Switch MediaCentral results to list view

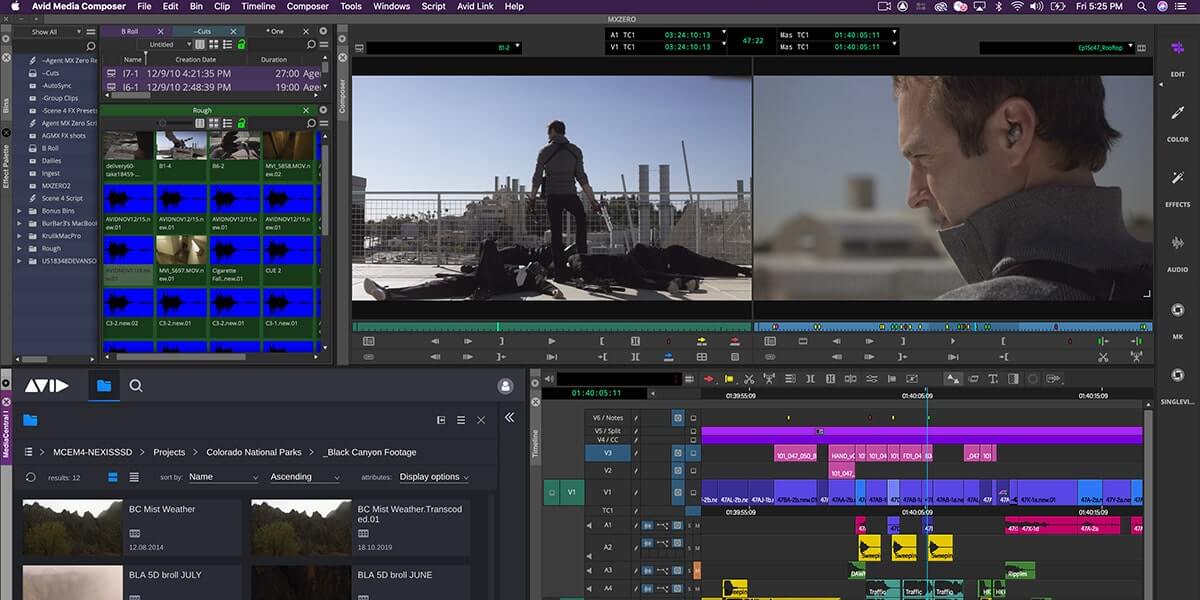coord(134,477)
